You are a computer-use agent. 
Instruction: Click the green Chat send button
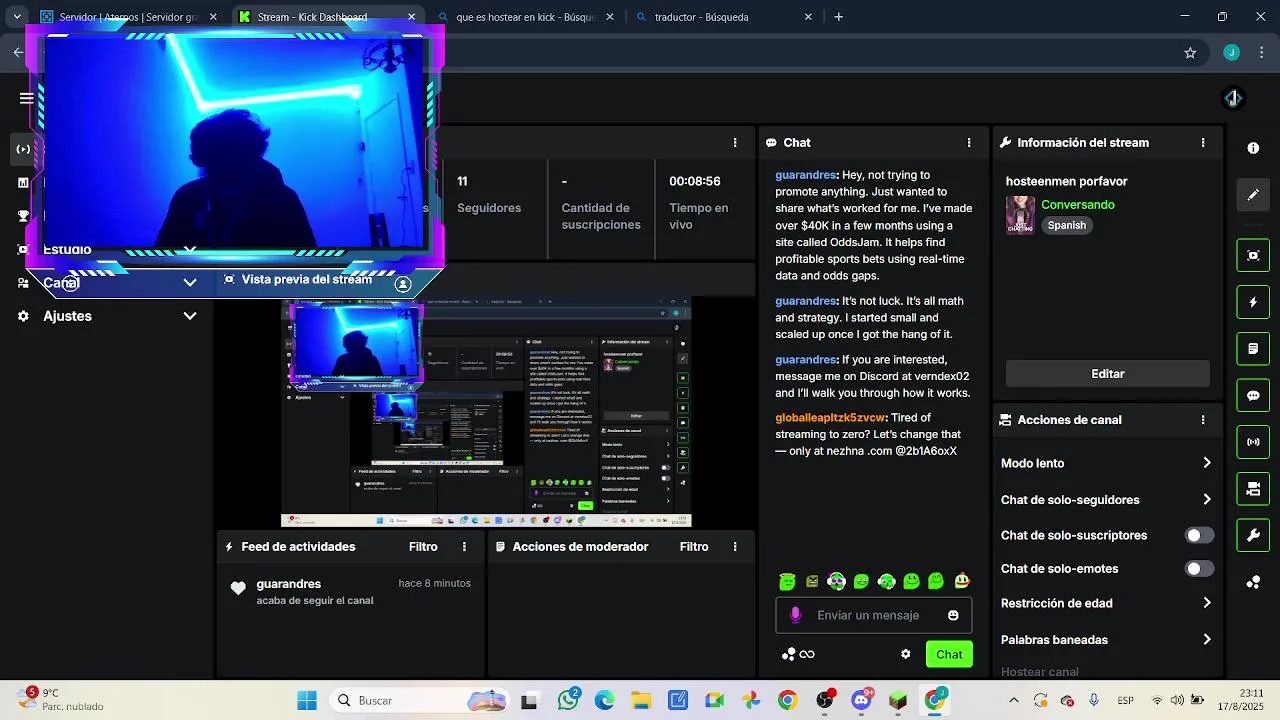pos(949,655)
